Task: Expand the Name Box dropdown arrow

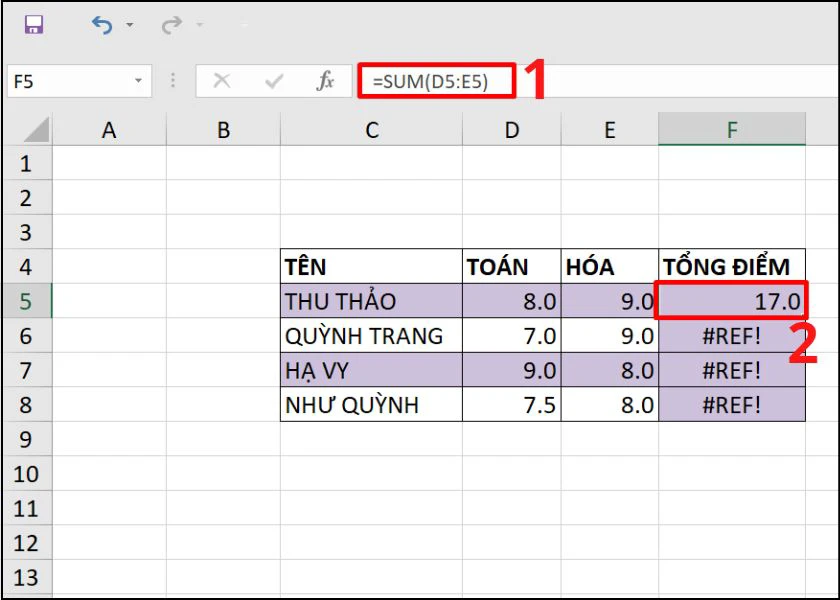Action: (138, 81)
